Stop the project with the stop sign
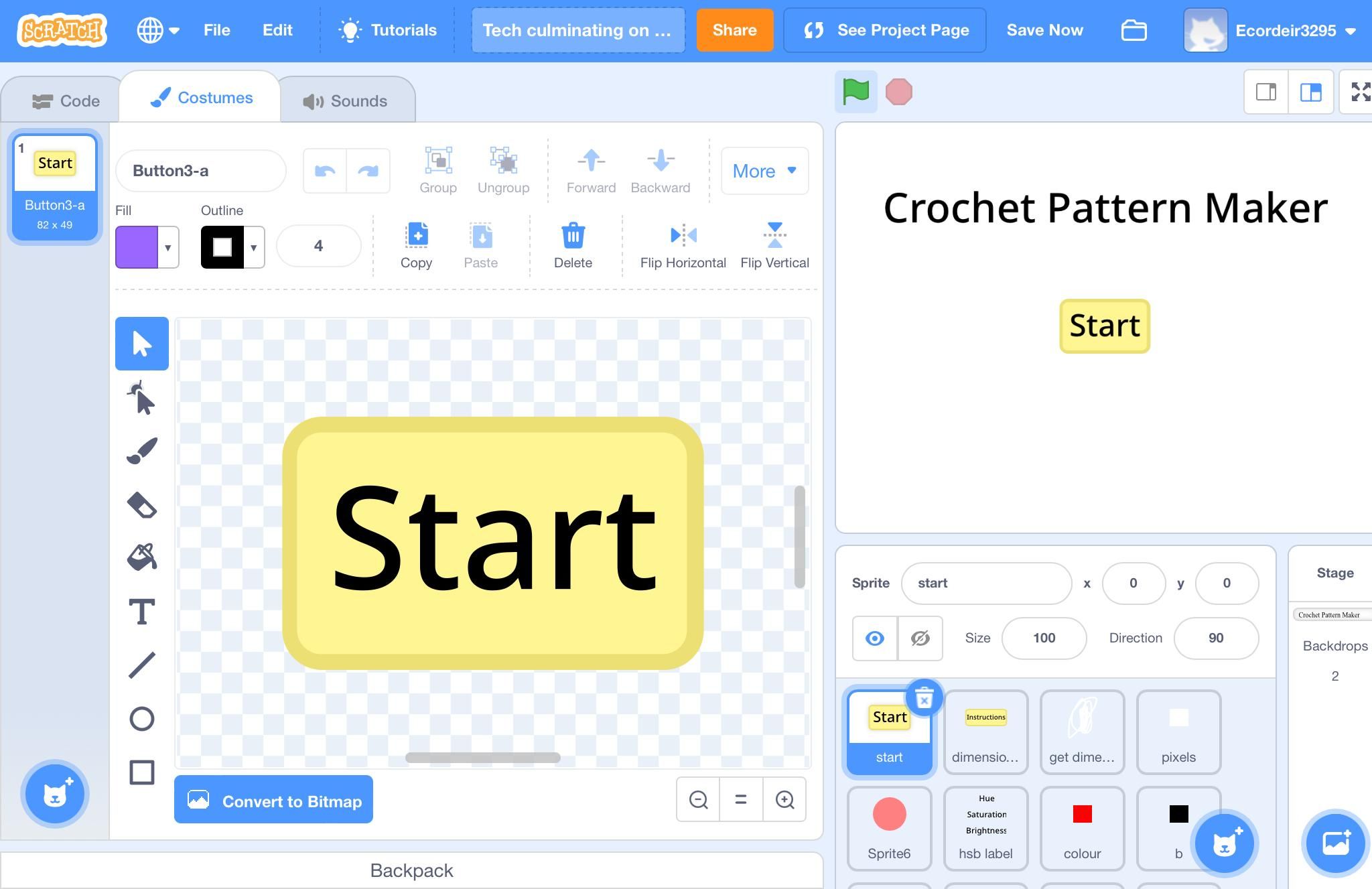The width and height of the screenshot is (1372, 889). 900,91
